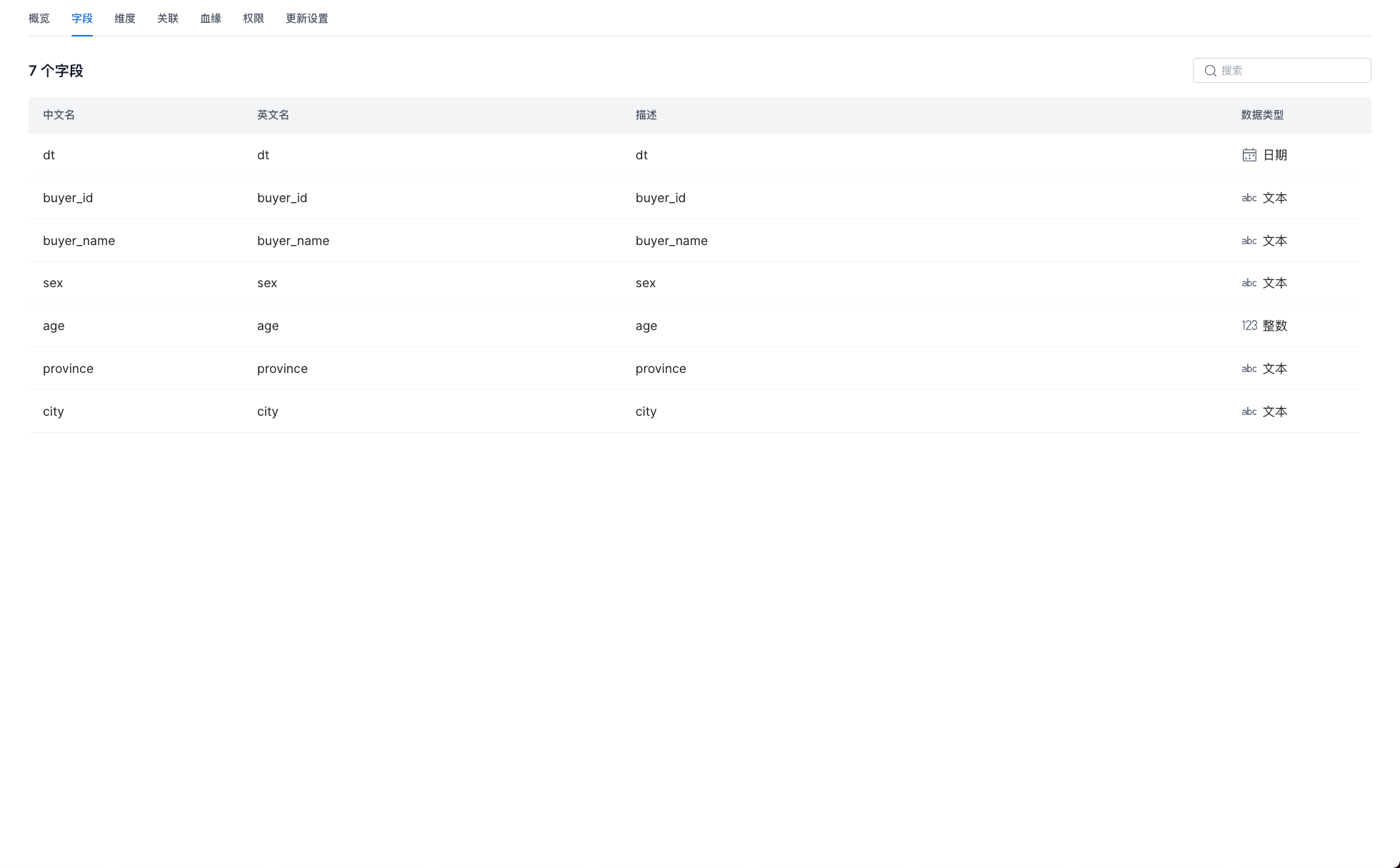Click buyer_id in the 英文名 column
Screen dimensions: 1400x868
(x=282, y=198)
